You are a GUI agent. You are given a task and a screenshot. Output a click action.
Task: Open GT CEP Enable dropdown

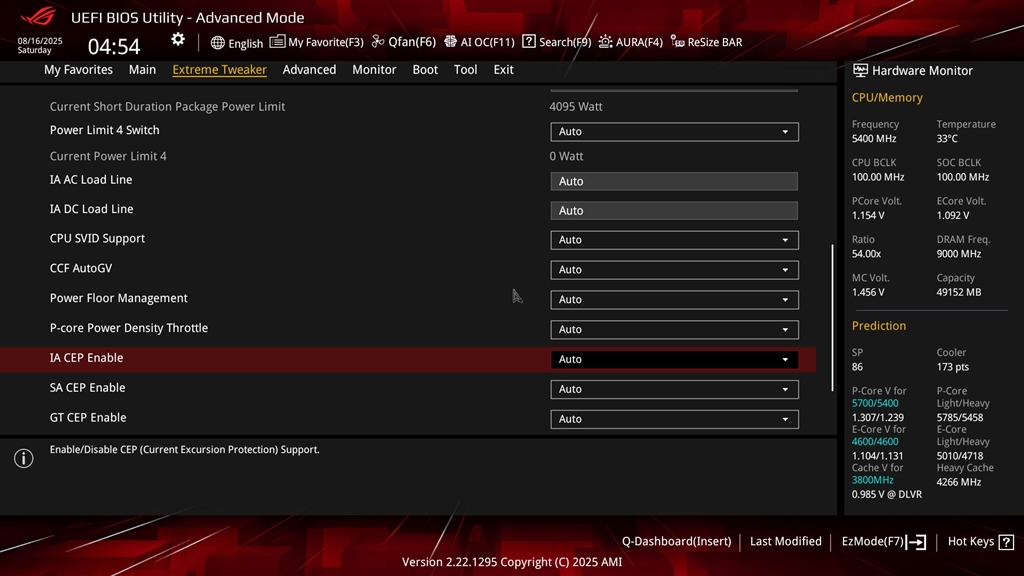(674, 419)
